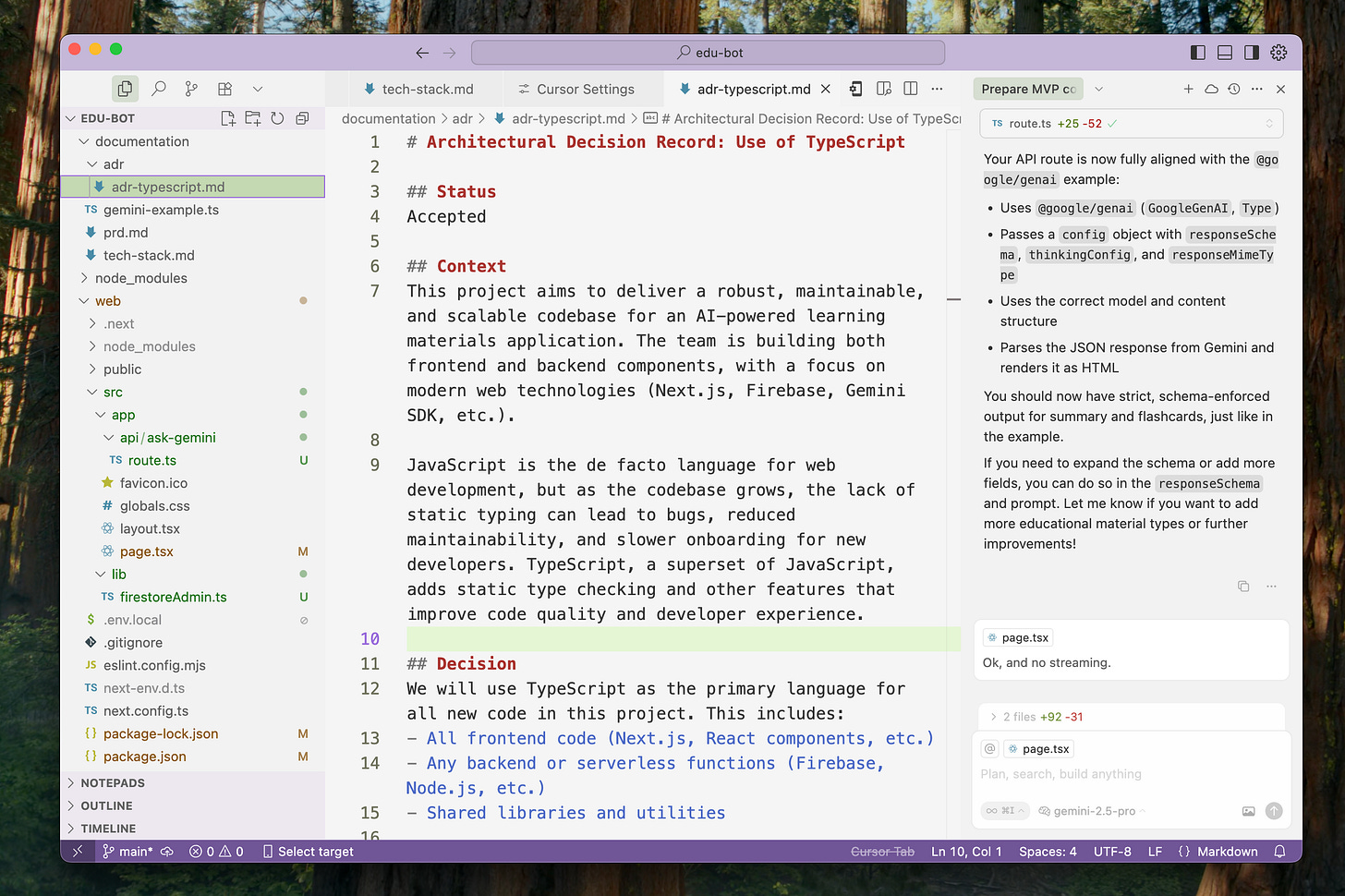This screenshot has width=1345, height=896.
Task: Expand the public folder
Action: pyautogui.click(x=192, y=369)
